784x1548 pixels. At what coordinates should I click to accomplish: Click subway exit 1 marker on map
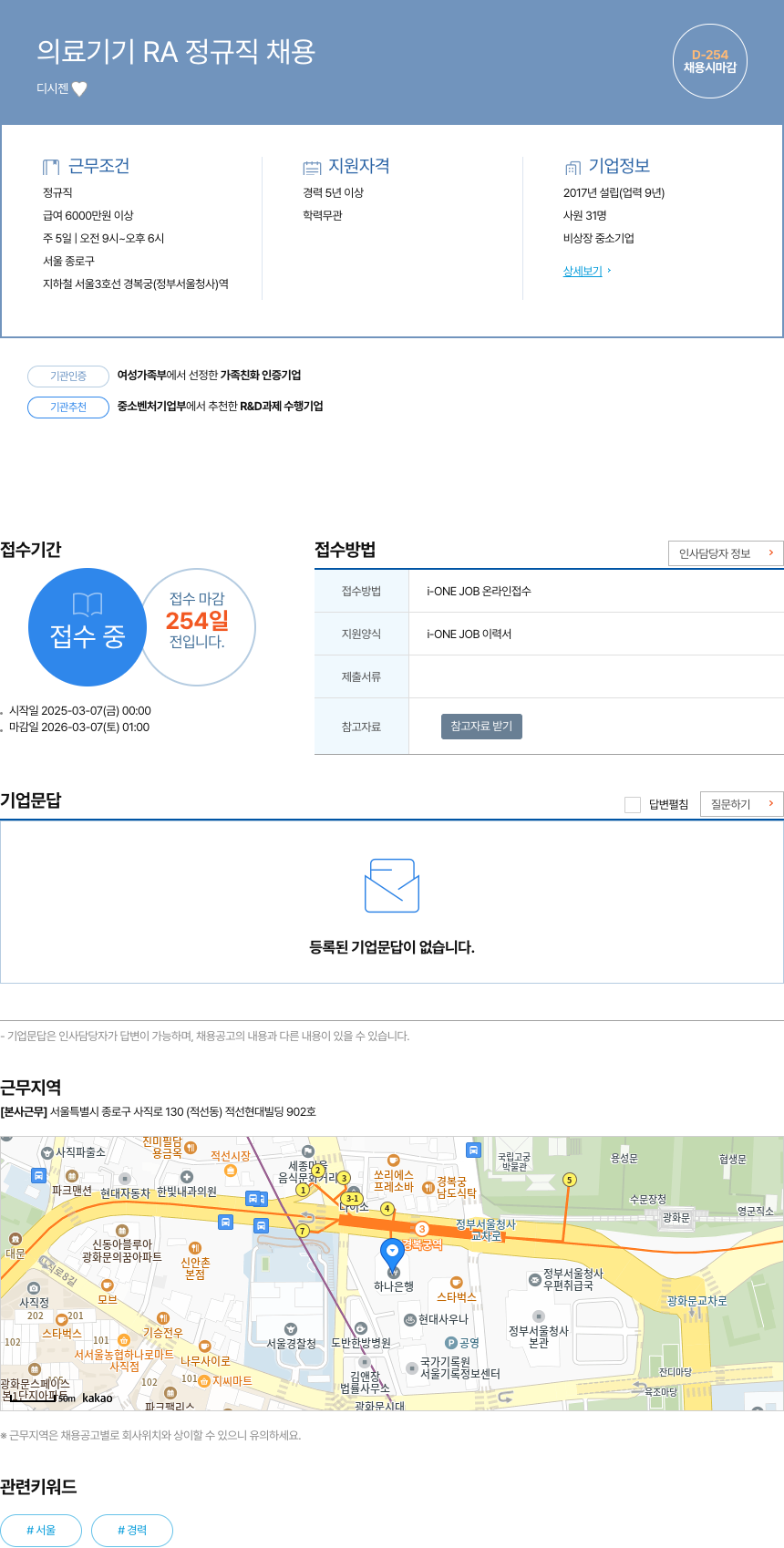pyautogui.click(x=303, y=1190)
